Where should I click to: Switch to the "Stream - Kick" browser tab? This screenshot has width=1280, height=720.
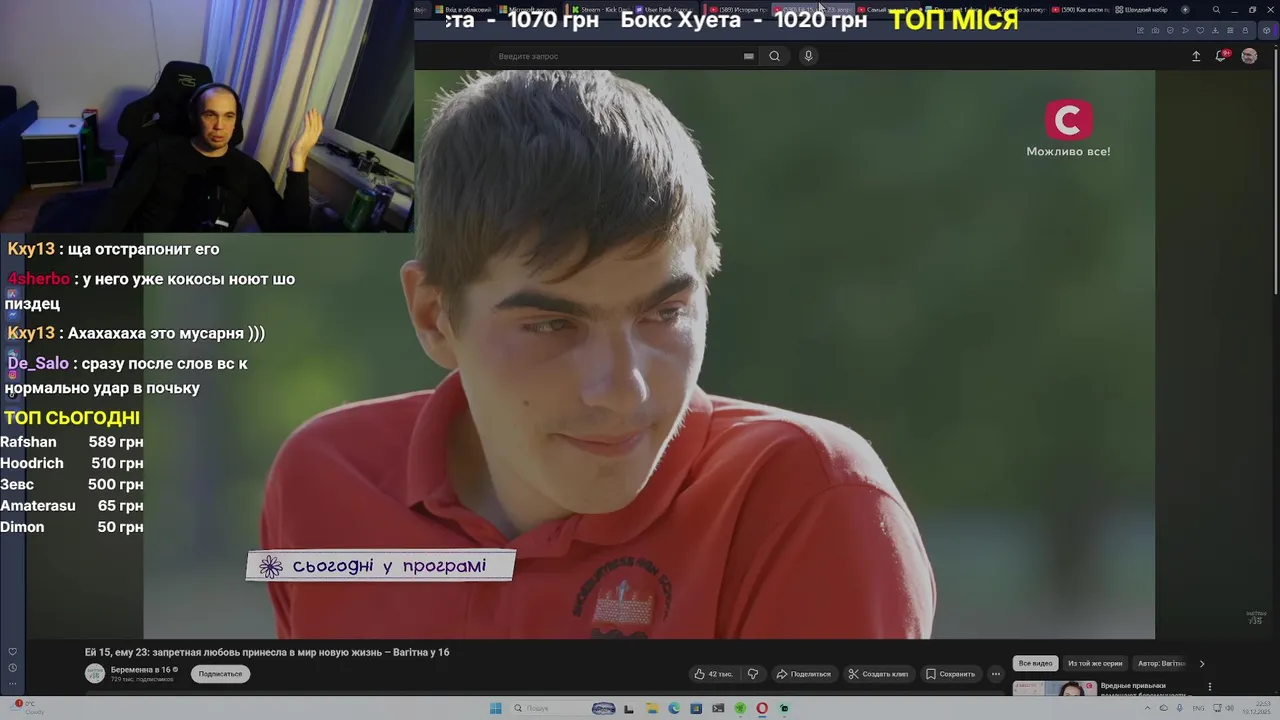click(x=600, y=10)
